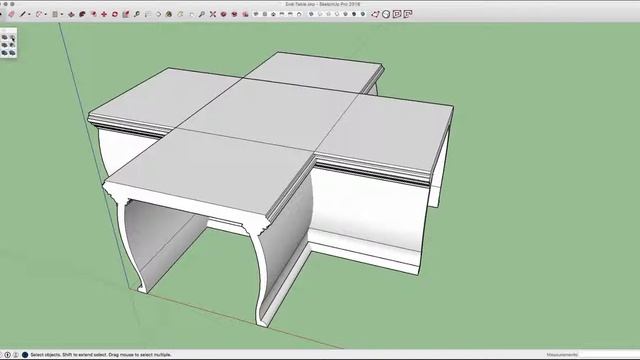Click the Zoom Extents icon
Viewport: 640px width, 360px height.
[213, 14]
